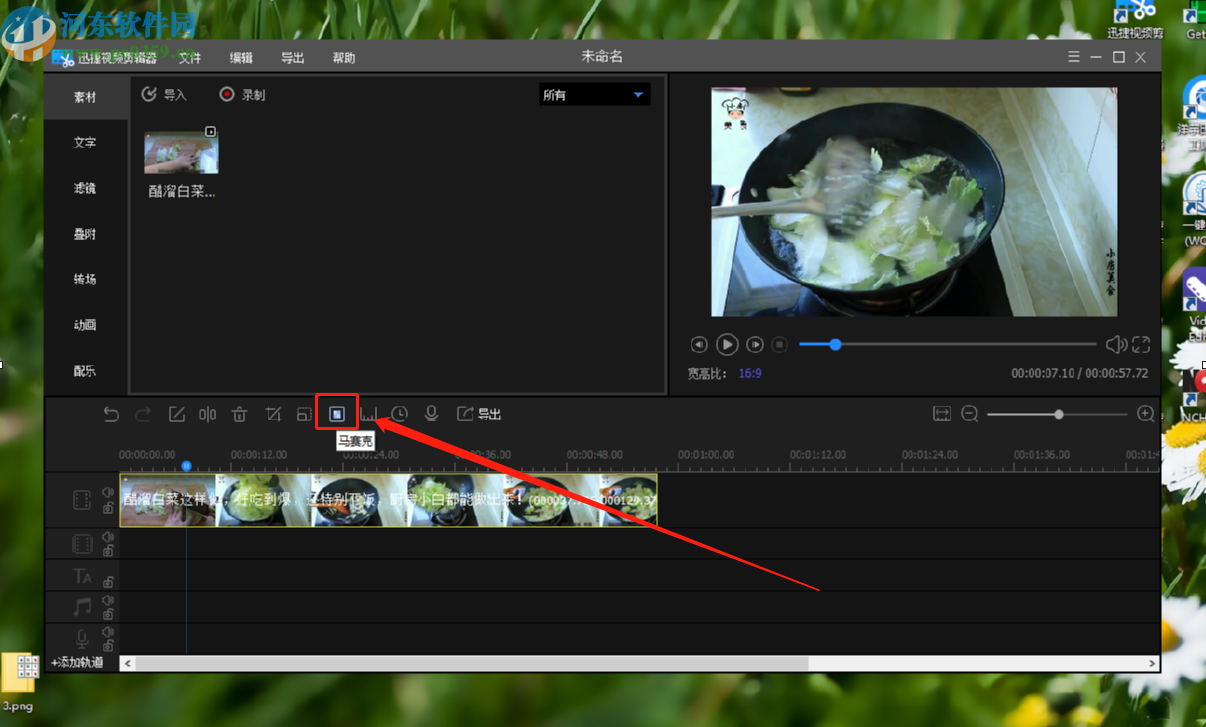Lock the second video track
The image size is (1206, 727).
[108, 551]
